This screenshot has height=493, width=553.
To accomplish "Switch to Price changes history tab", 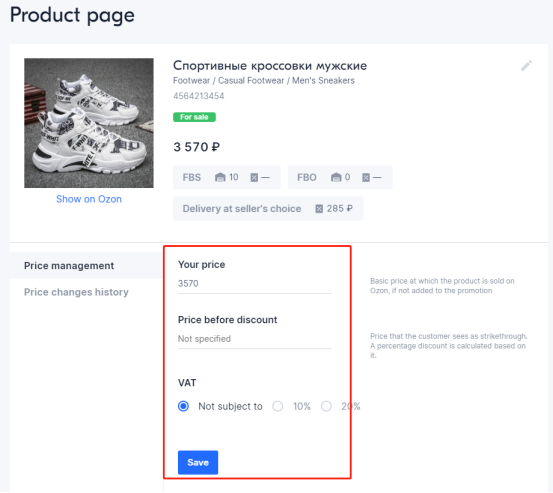I will coord(76,292).
